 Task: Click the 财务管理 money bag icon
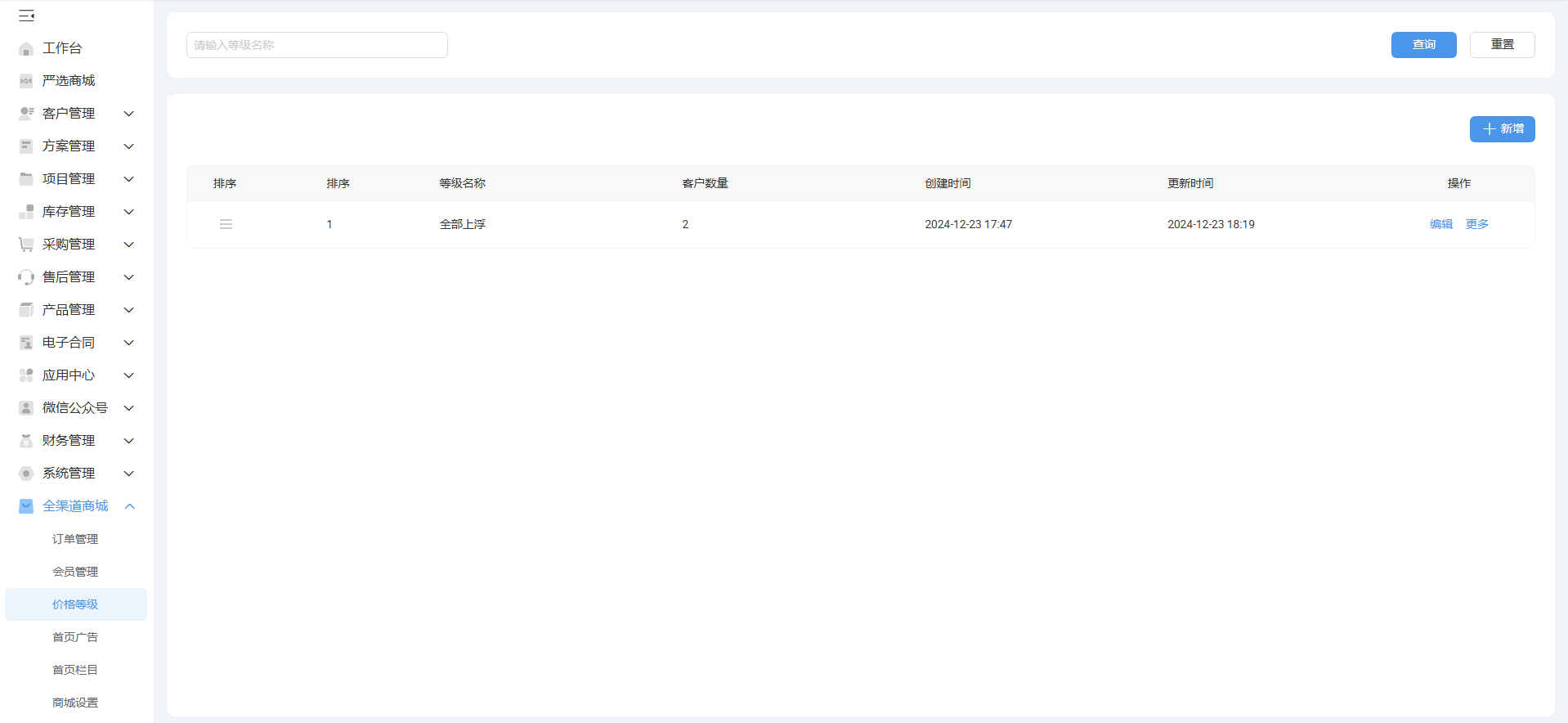coord(26,441)
